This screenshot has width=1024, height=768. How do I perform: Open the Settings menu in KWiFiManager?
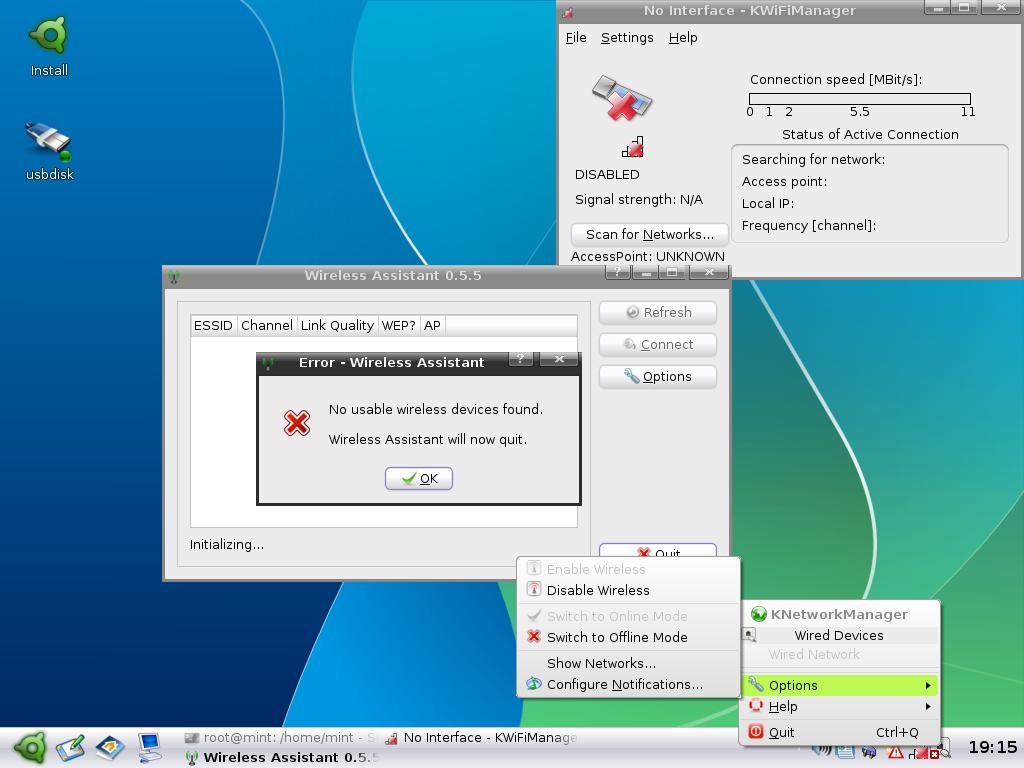click(x=627, y=38)
